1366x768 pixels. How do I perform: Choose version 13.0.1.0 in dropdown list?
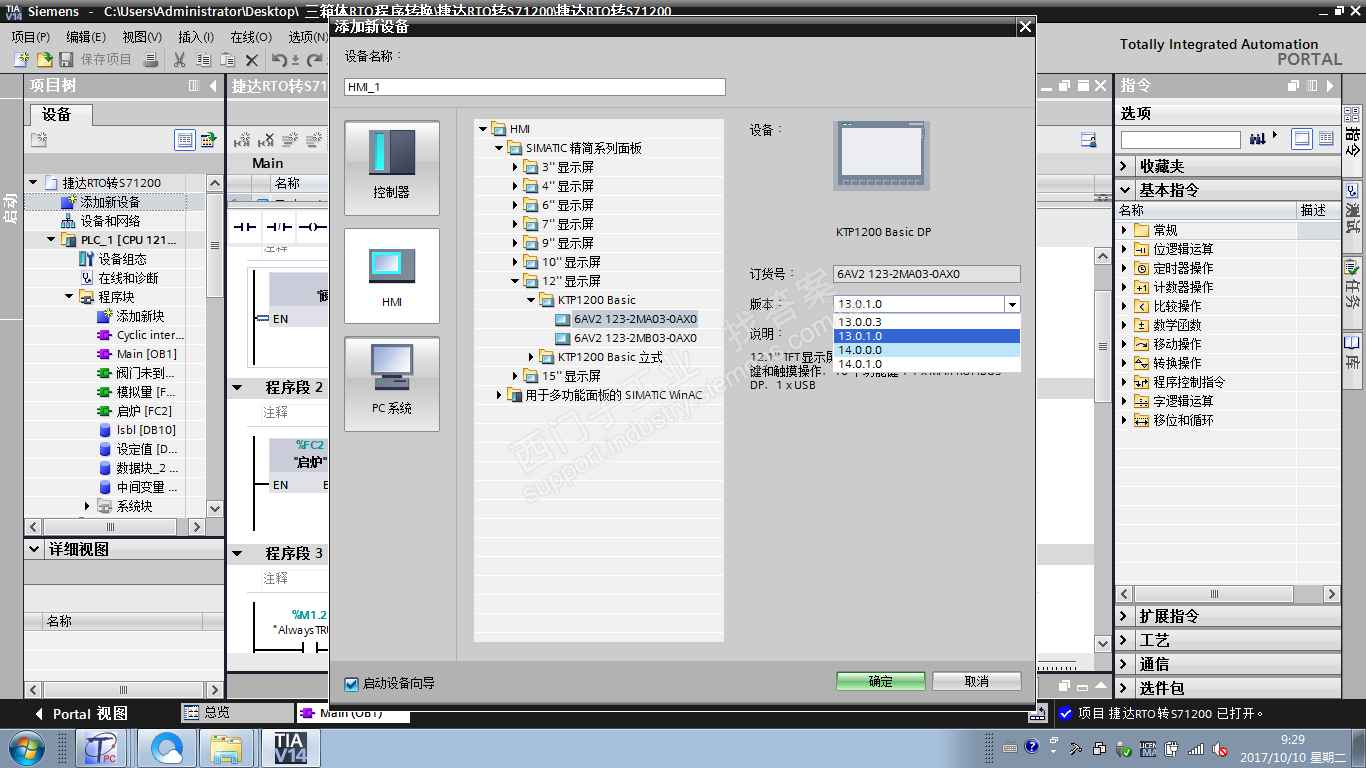click(926, 336)
